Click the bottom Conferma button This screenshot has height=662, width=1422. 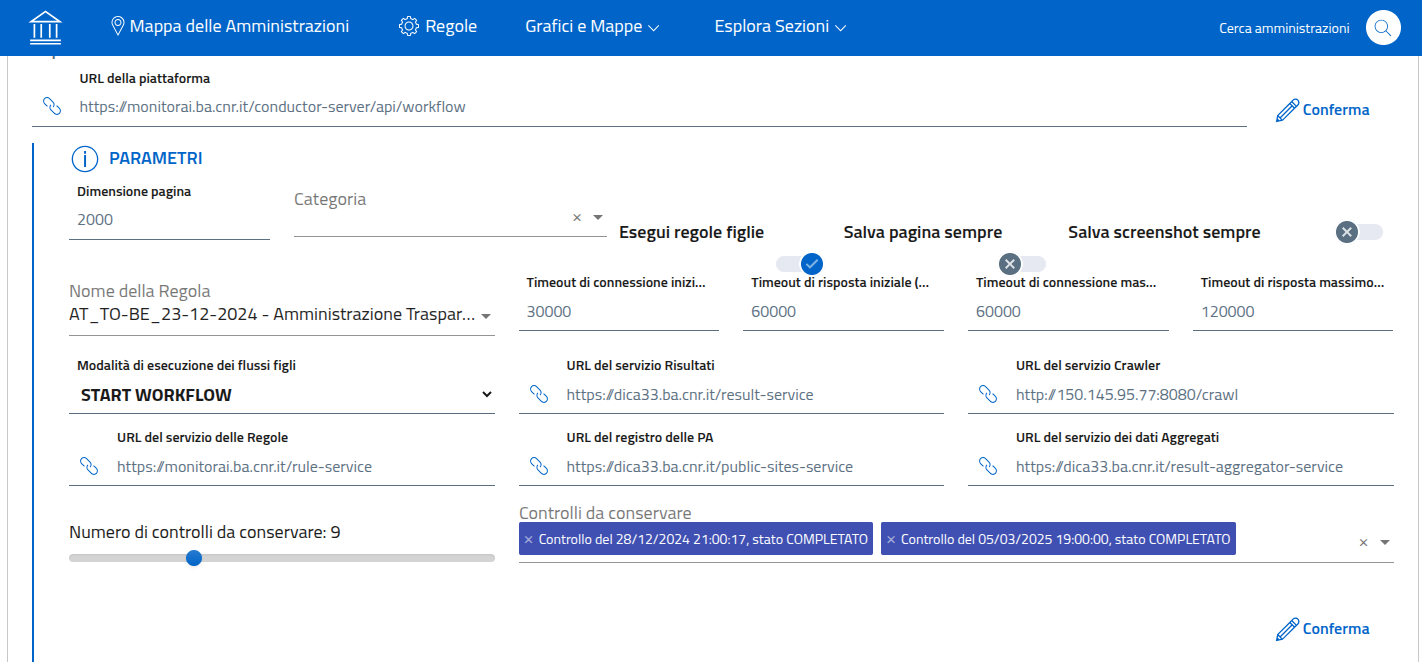point(1322,629)
